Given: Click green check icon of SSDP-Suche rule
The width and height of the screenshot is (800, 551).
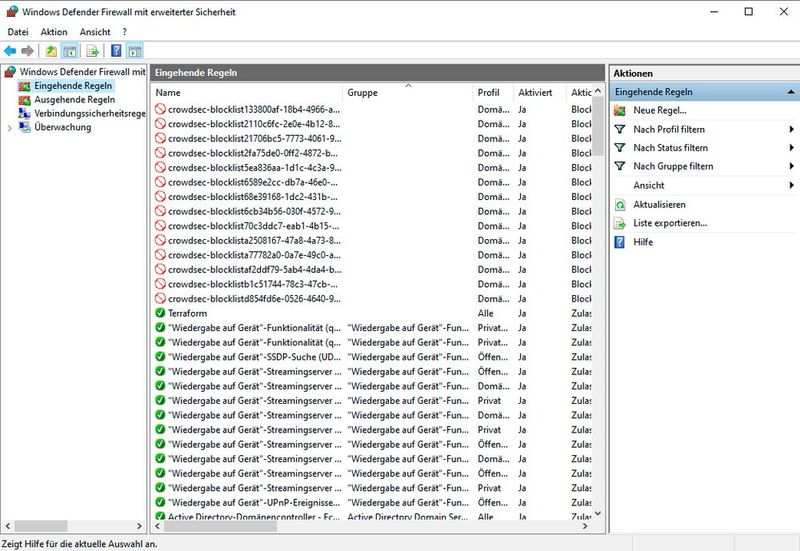Looking at the screenshot, I should point(160,356).
